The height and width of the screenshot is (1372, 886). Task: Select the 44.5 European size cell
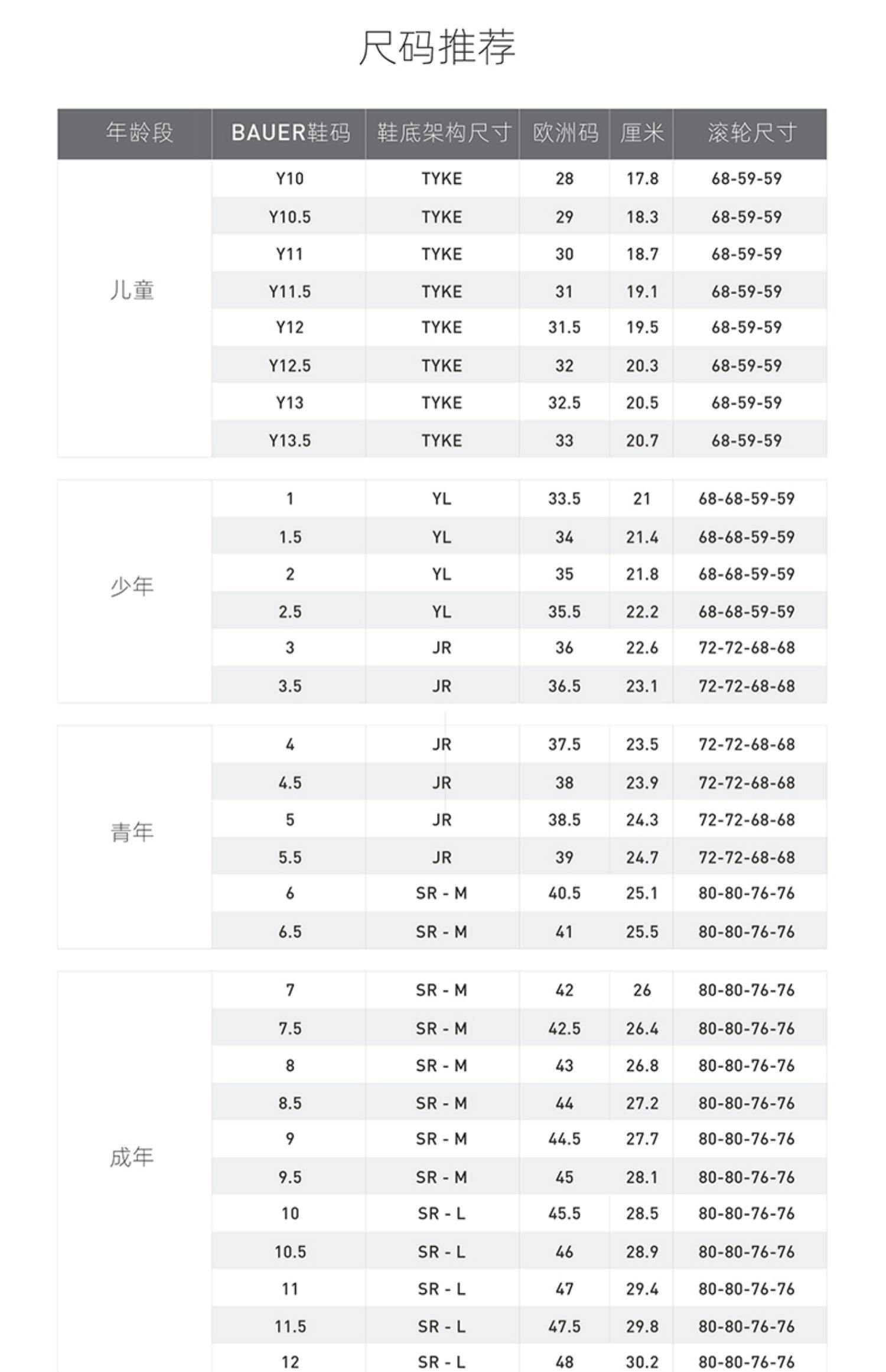click(x=564, y=1139)
